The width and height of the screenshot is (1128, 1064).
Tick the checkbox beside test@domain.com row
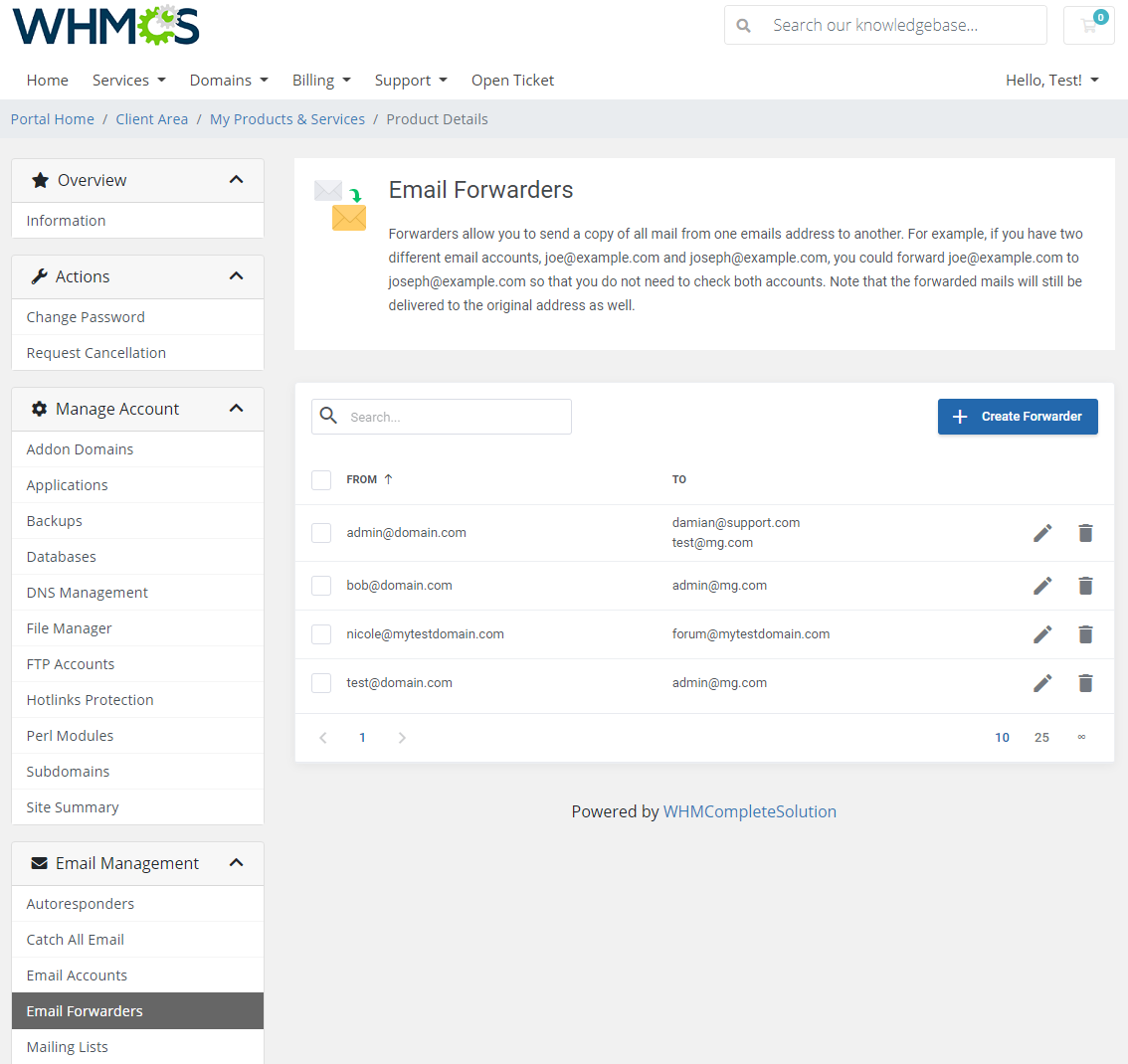[321, 683]
